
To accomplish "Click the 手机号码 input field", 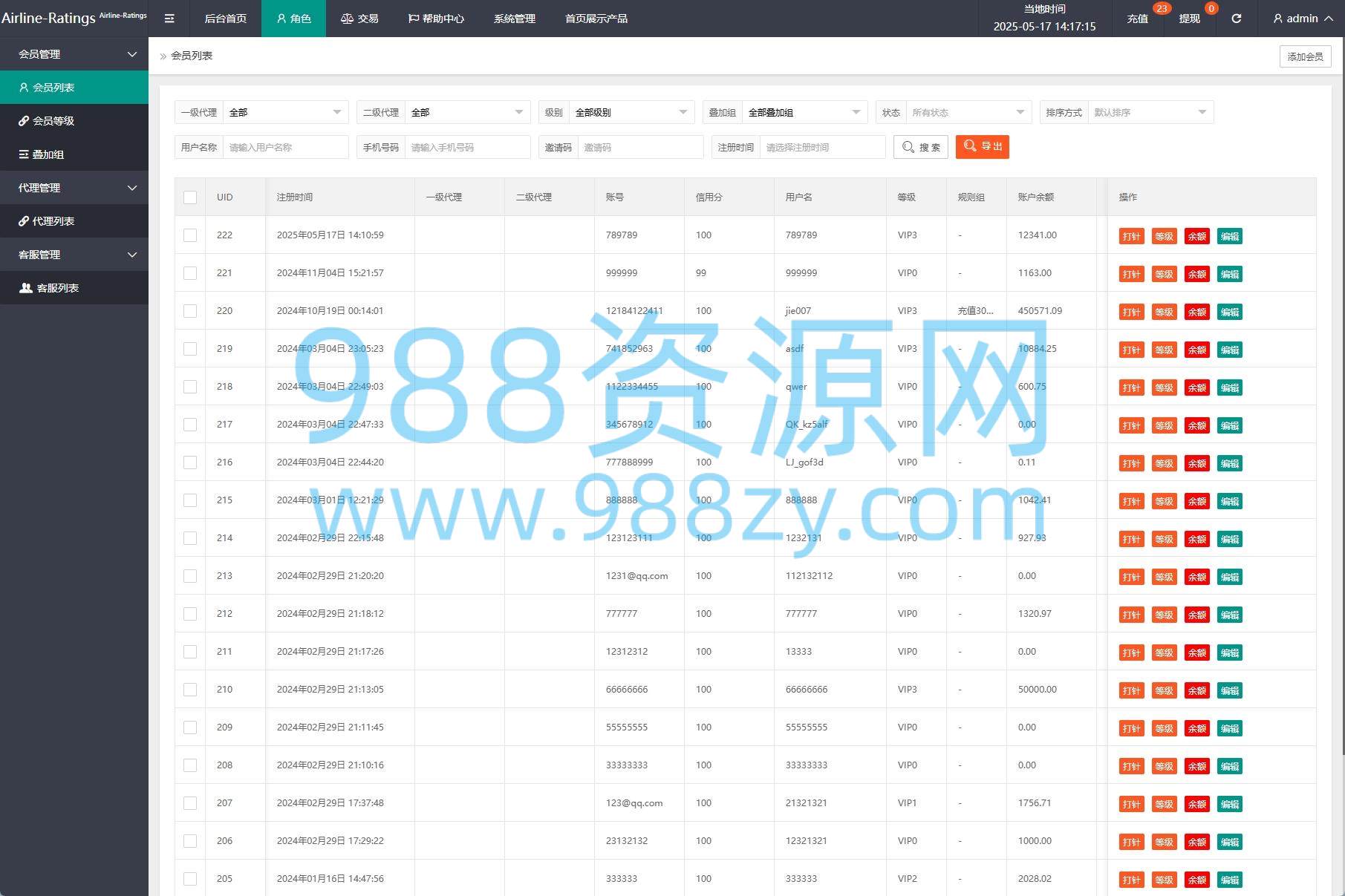I will [466, 148].
